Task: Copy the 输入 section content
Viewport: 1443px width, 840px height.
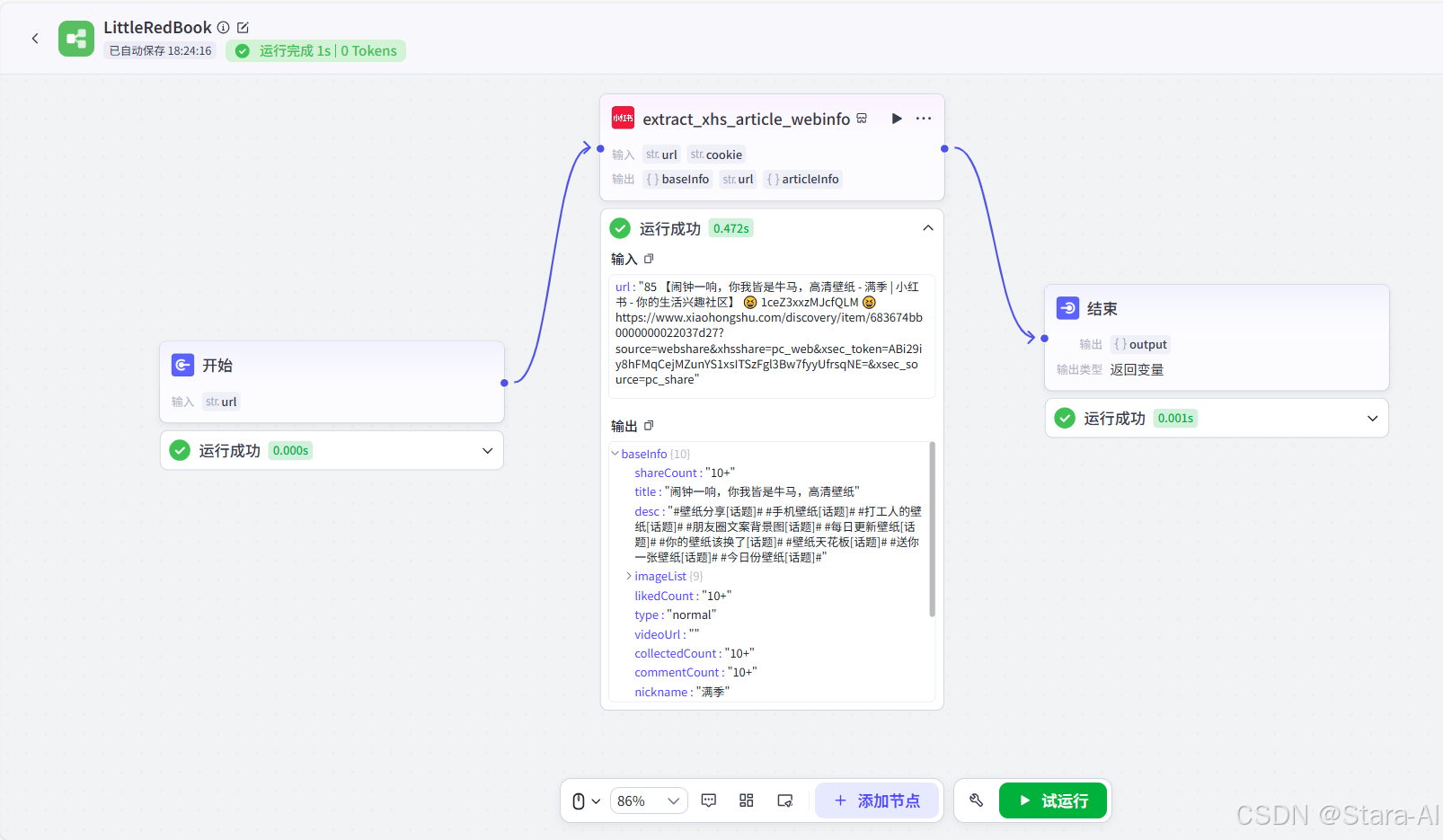Action: pos(649,259)
